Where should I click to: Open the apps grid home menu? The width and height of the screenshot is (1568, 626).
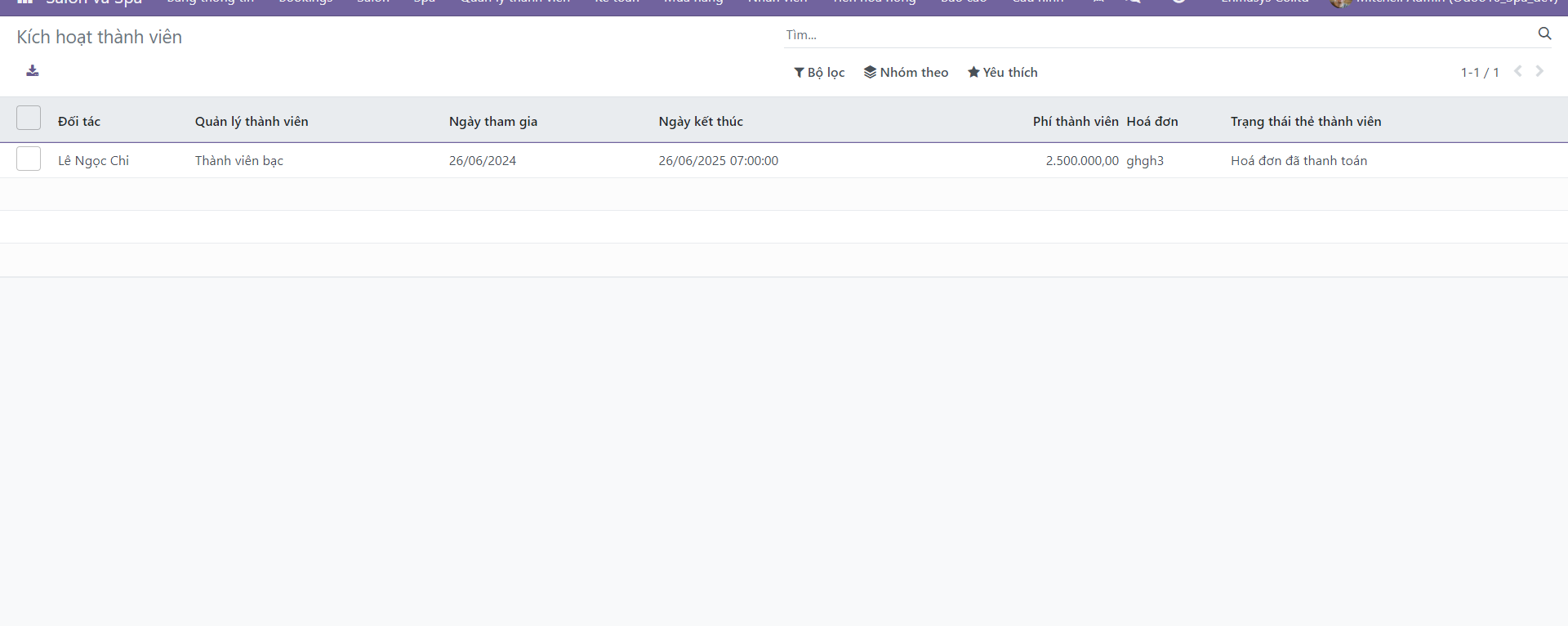24,2
